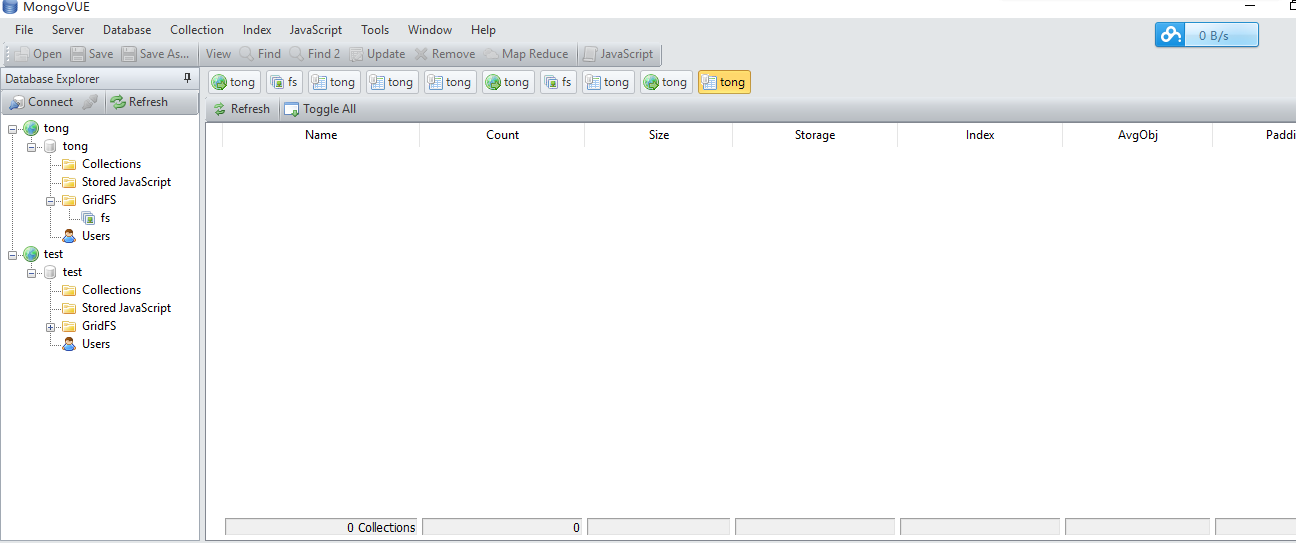Image resolution: width=1296 pixels, height=543 pixels.
Task: Expand GridFS under the test database
Action: pos(51,327)
